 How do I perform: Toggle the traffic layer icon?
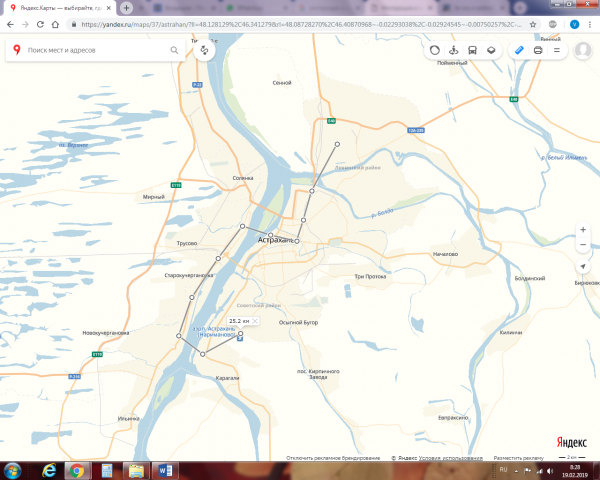click(x=435, y=49)
